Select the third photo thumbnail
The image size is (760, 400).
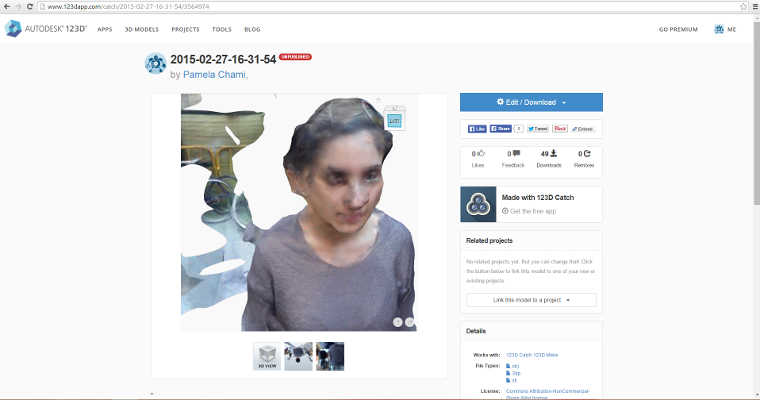(x=330, y=356)
